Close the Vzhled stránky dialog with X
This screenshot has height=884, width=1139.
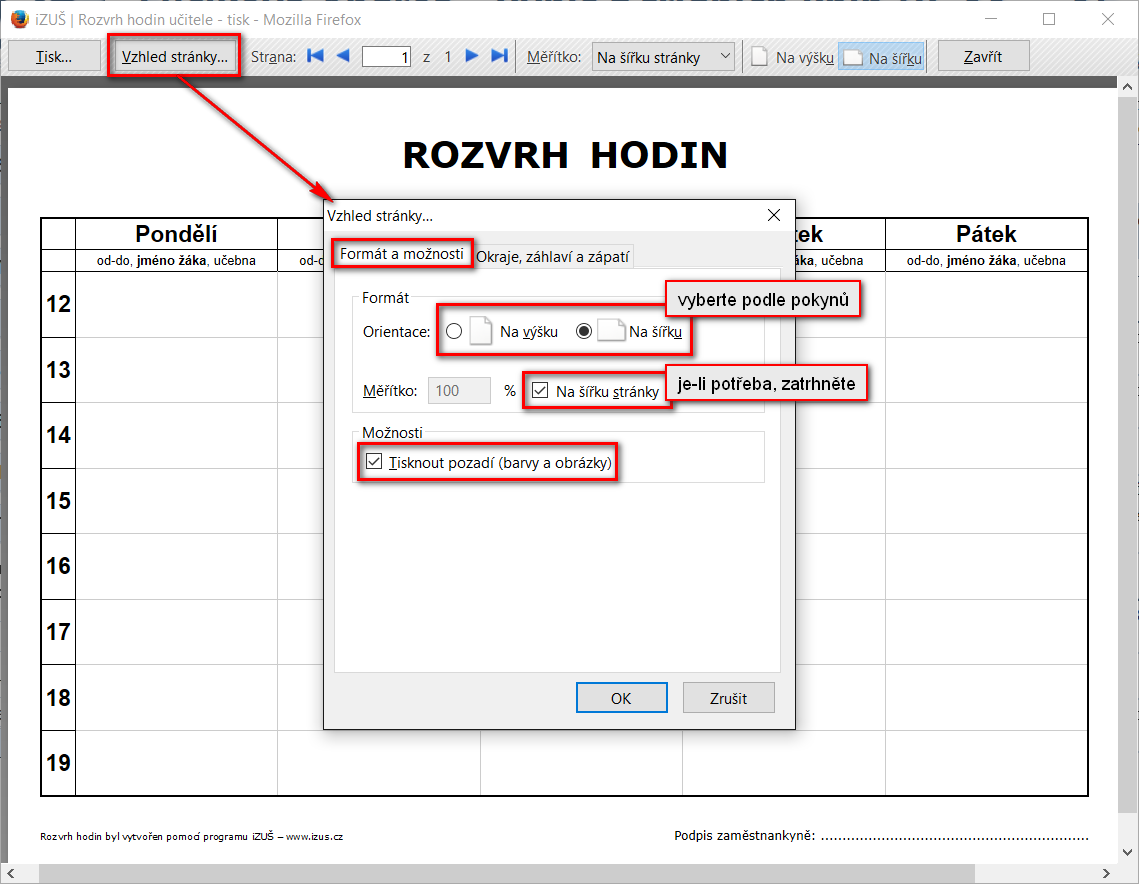point(773,215)
